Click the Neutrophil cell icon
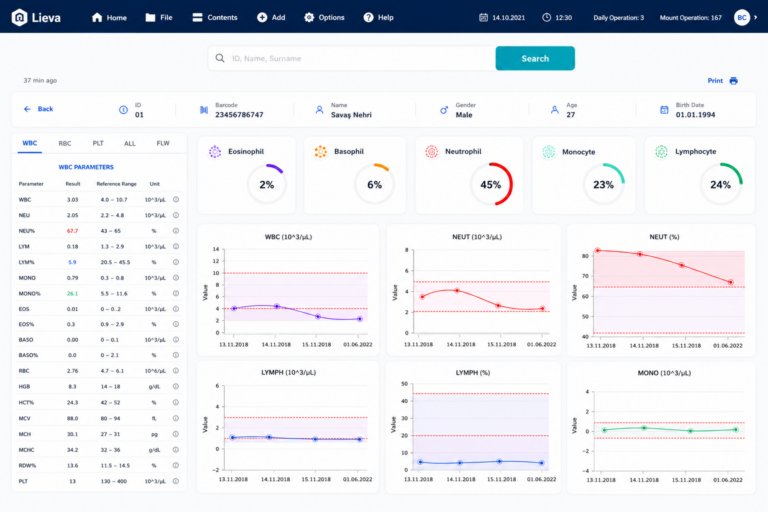768x512 pixels. click(432, 152)
